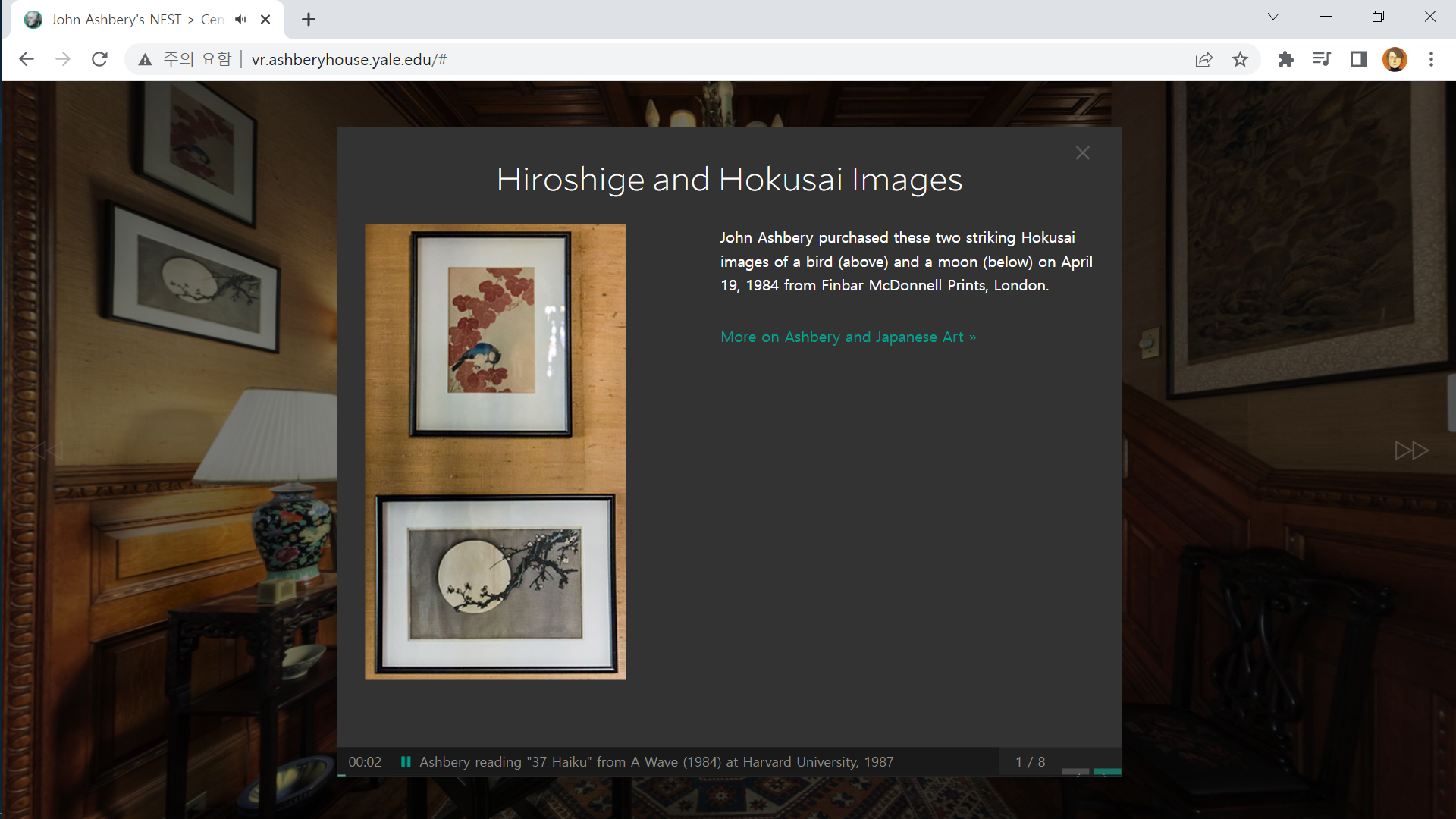Toggle the browser side panel
This screenshot has width=1456, height=819.
[x=1358, y=59]
